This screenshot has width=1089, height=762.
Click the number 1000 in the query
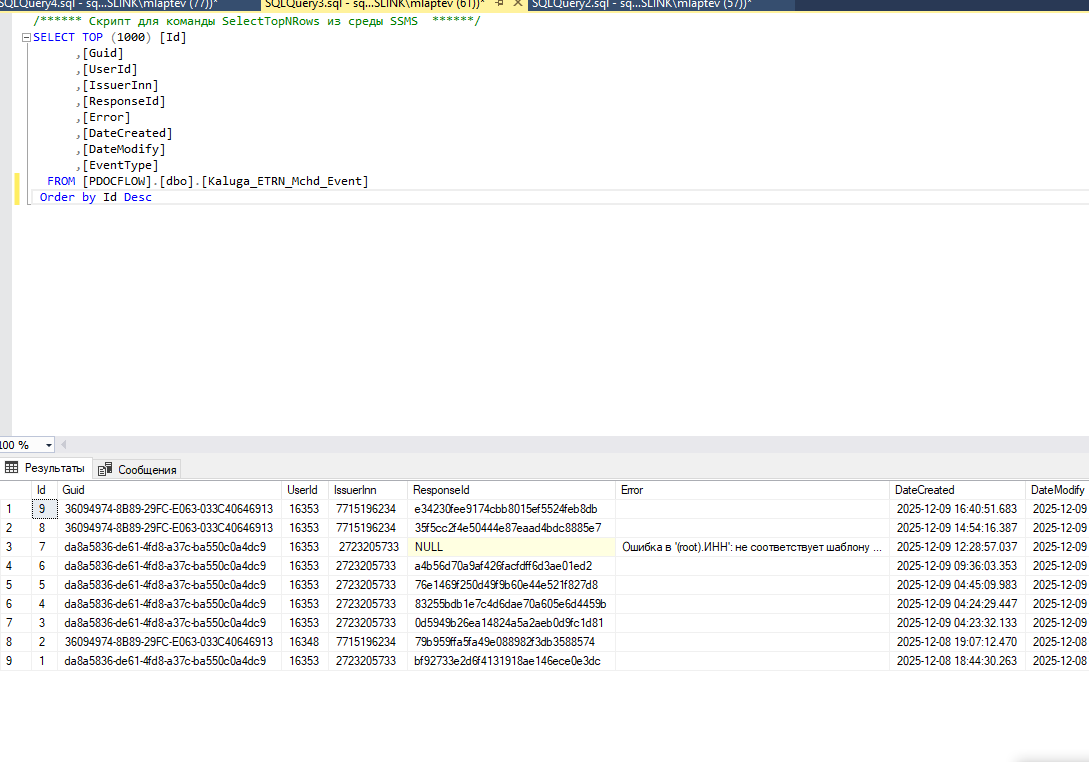pyautogui.click(x=131, y=38)
